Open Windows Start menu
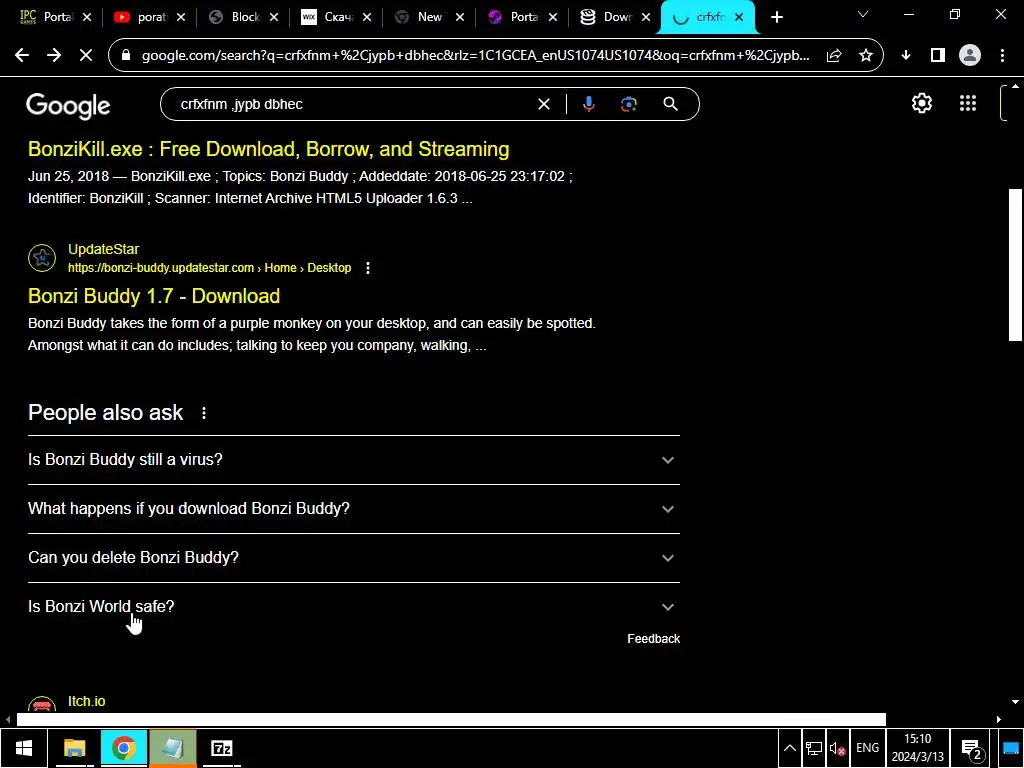 click(24, 748)
